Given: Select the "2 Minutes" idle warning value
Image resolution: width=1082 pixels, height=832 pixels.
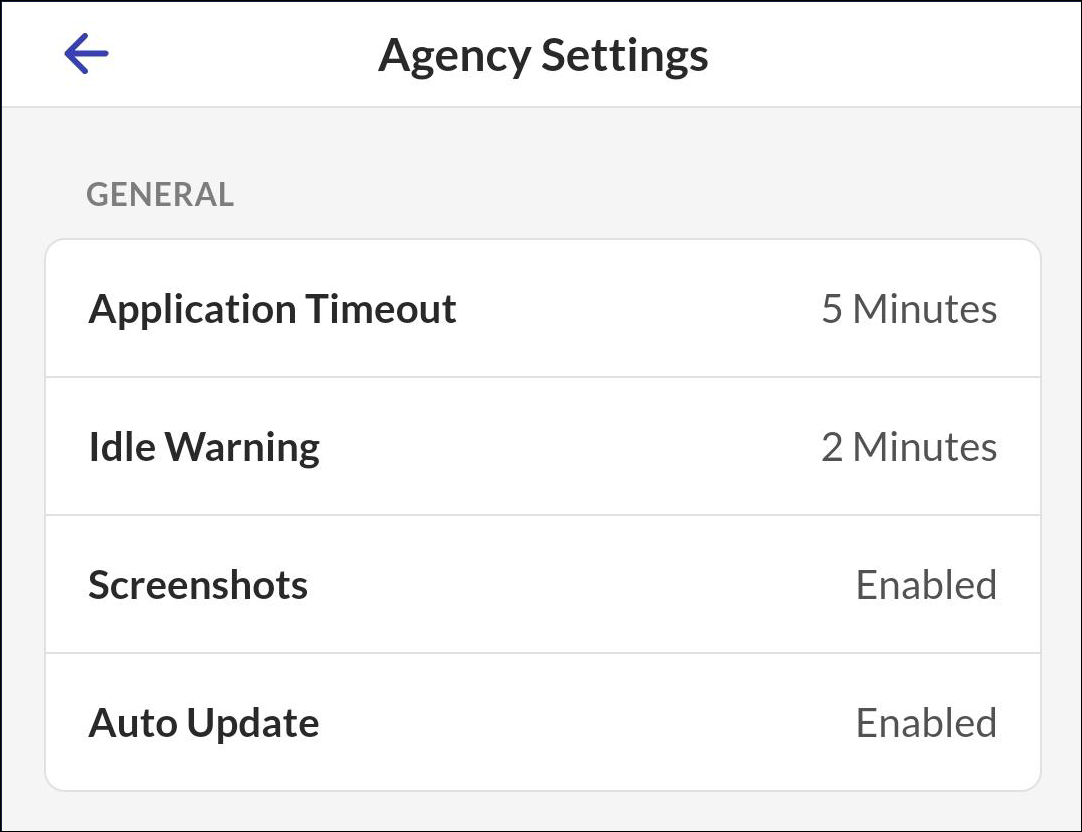Looking at the screenshot, I should click(x=908, y=447).
